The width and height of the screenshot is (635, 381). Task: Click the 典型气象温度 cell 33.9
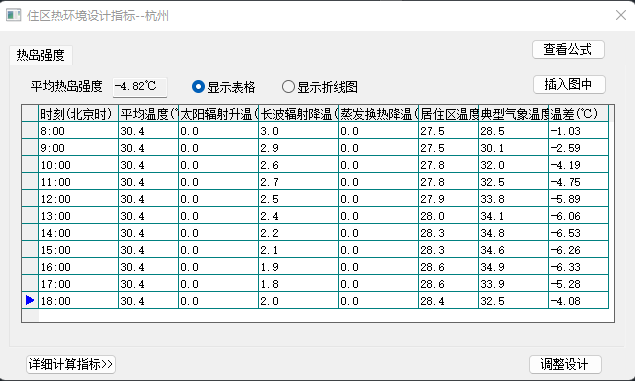(x=514, y=284)
